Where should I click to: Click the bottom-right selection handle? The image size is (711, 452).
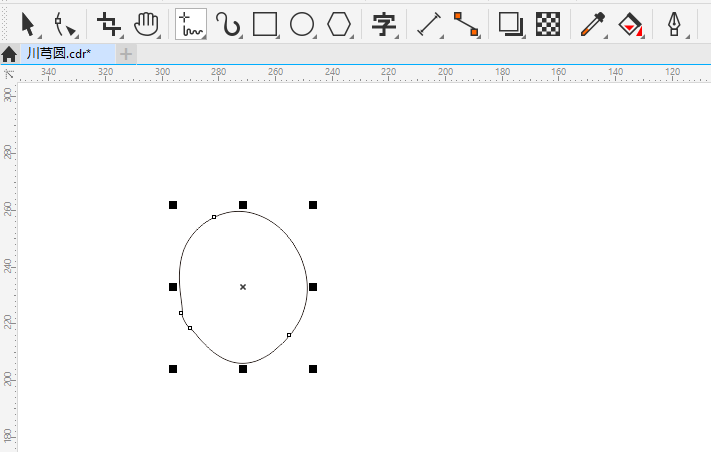tap(313, 369)
